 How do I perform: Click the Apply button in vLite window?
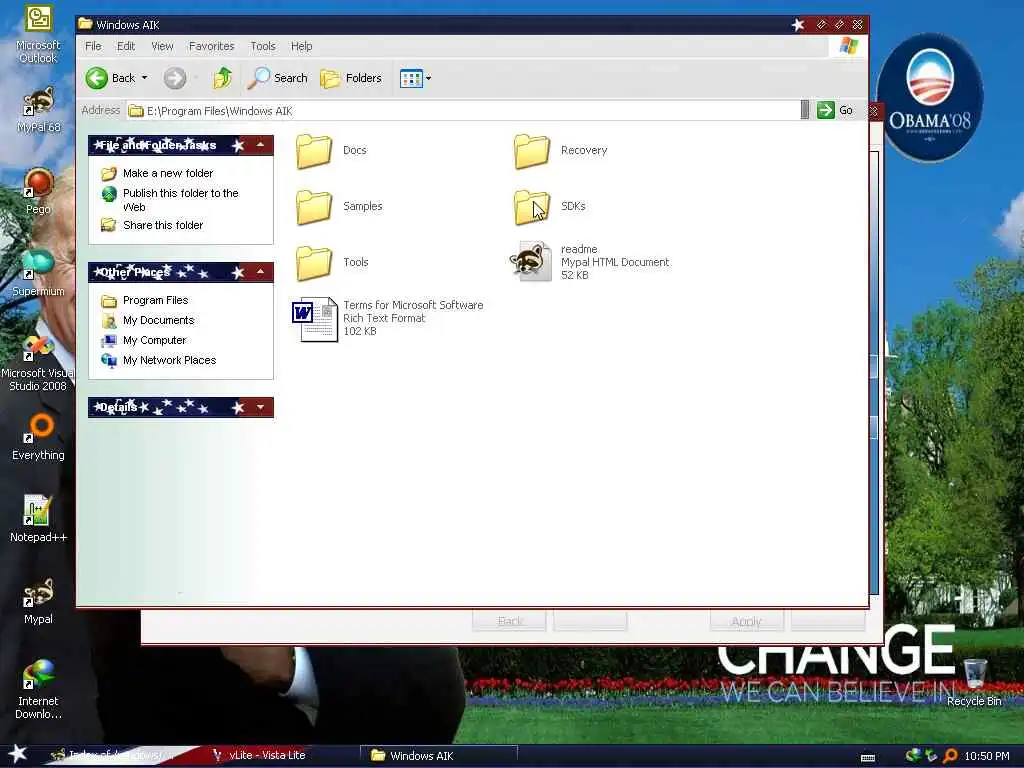click(746, 621)
